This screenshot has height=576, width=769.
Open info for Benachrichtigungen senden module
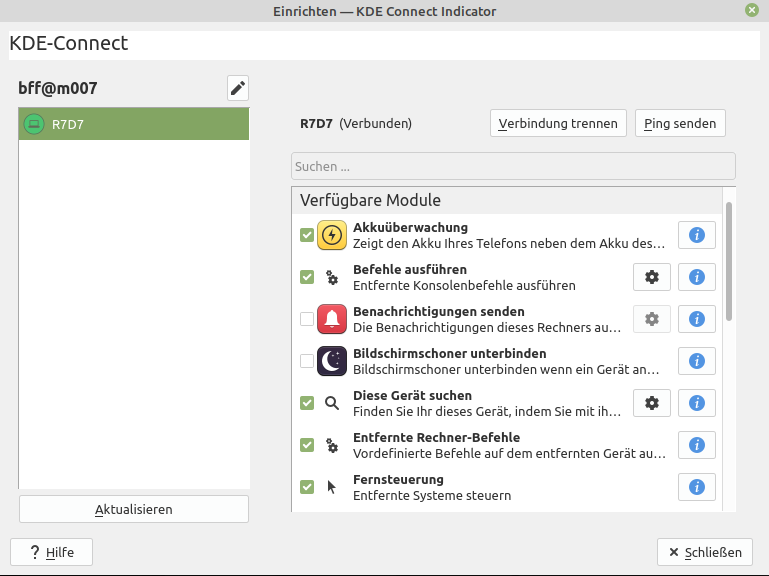(x=696, y=319)
